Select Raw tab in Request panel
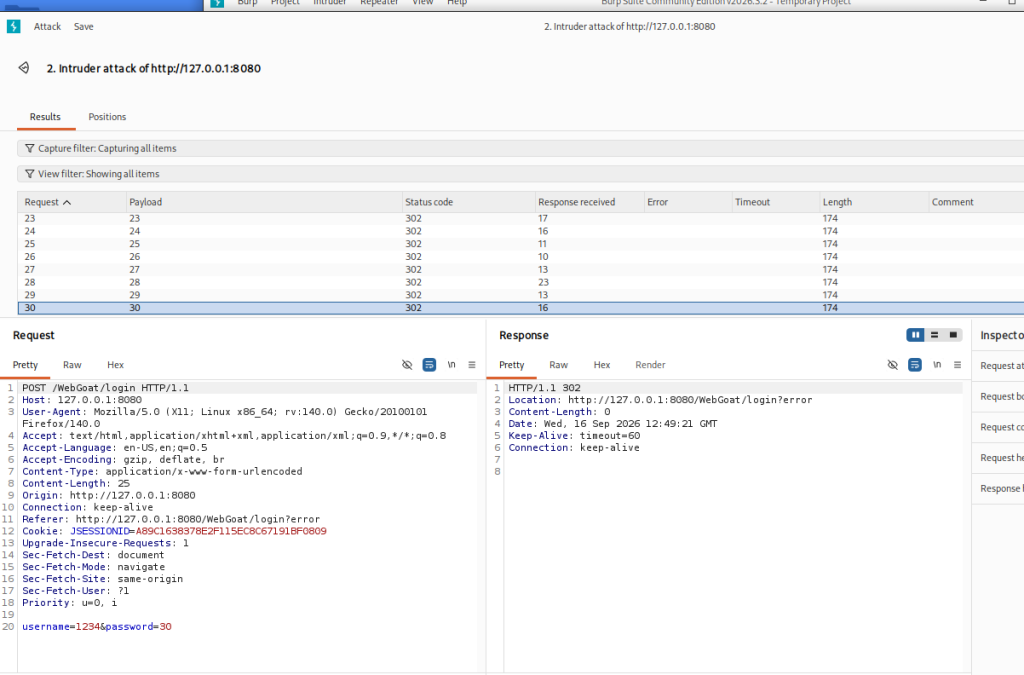Screen dimensions: 1024x675 [x=72, y=365]
